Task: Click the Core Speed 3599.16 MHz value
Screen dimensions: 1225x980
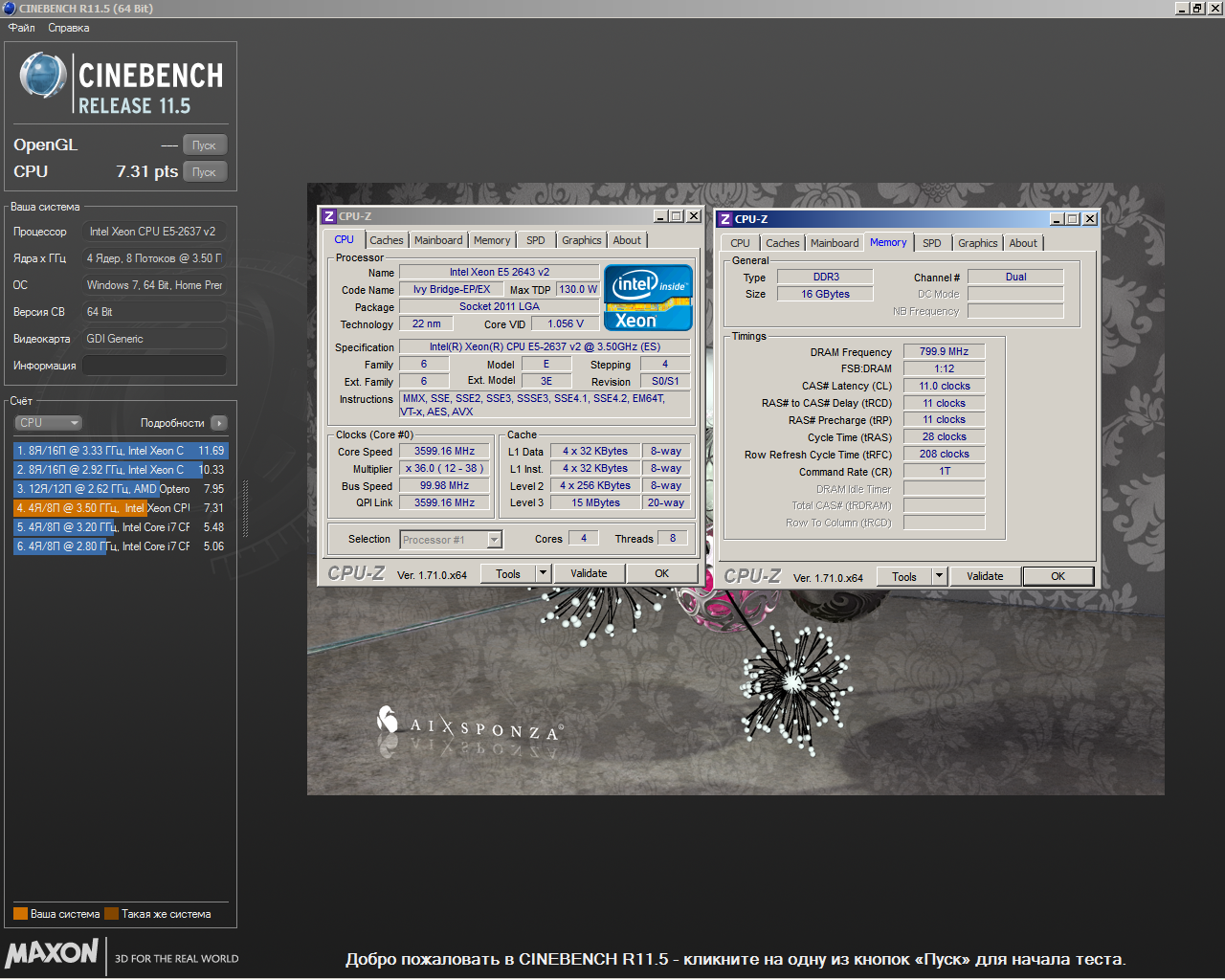Action: point(445,452)
